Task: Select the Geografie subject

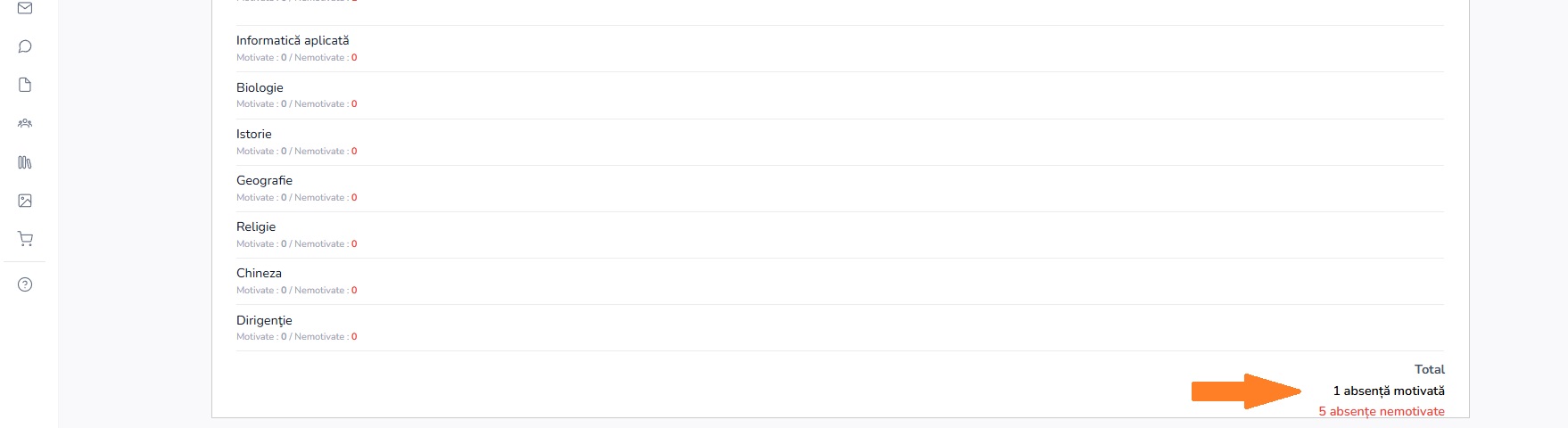Action: (264, 180)
